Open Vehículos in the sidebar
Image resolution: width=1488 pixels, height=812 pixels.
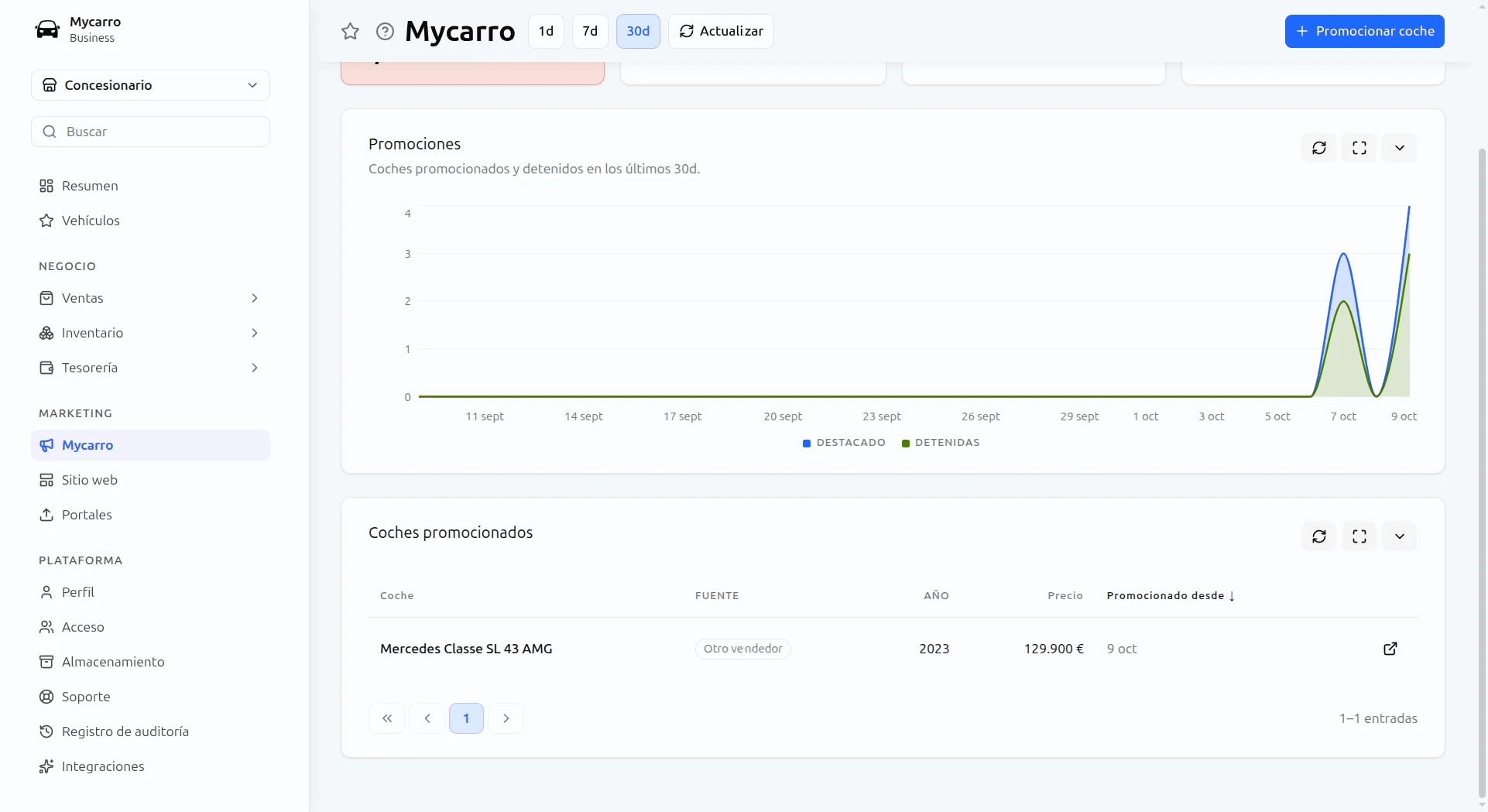click(x=150, y=221)
